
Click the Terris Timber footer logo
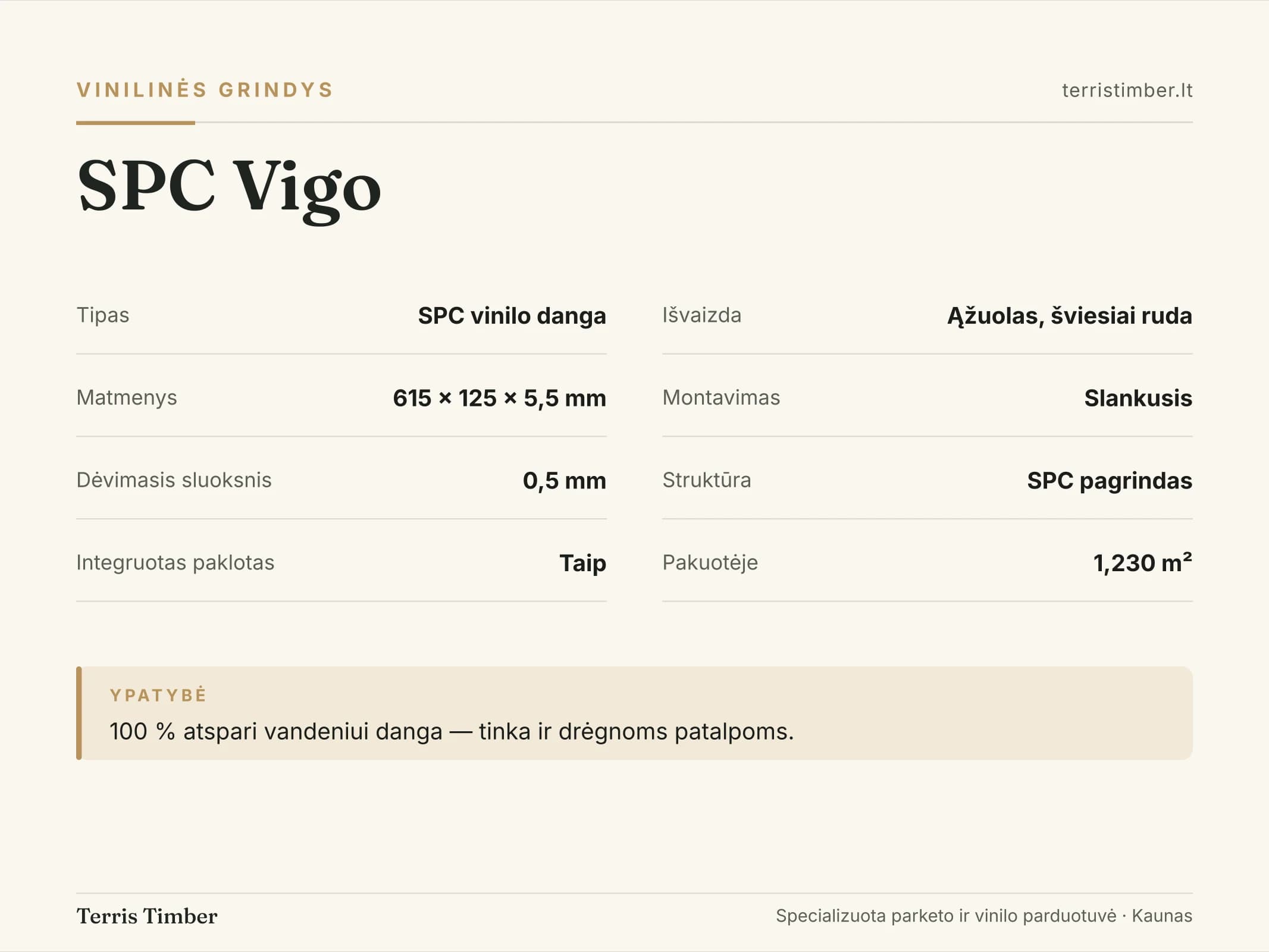click(x=147, y=916)
